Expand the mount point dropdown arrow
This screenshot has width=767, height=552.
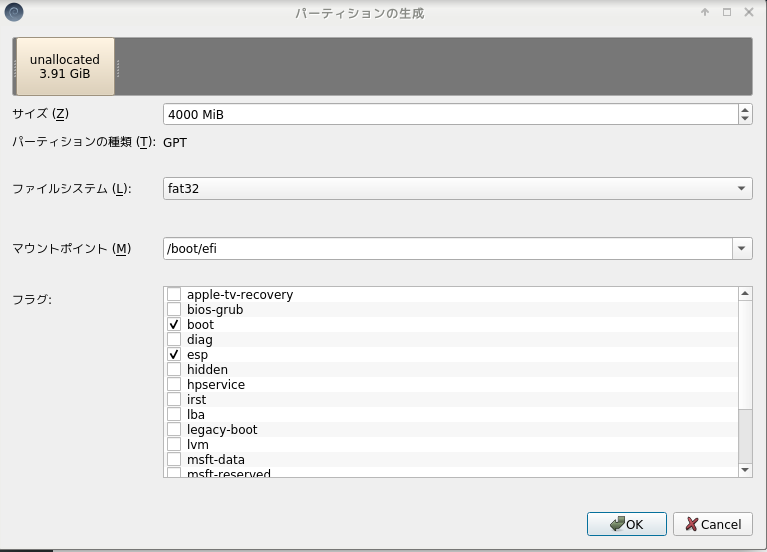pyautogui.click(x=742, y=249)
